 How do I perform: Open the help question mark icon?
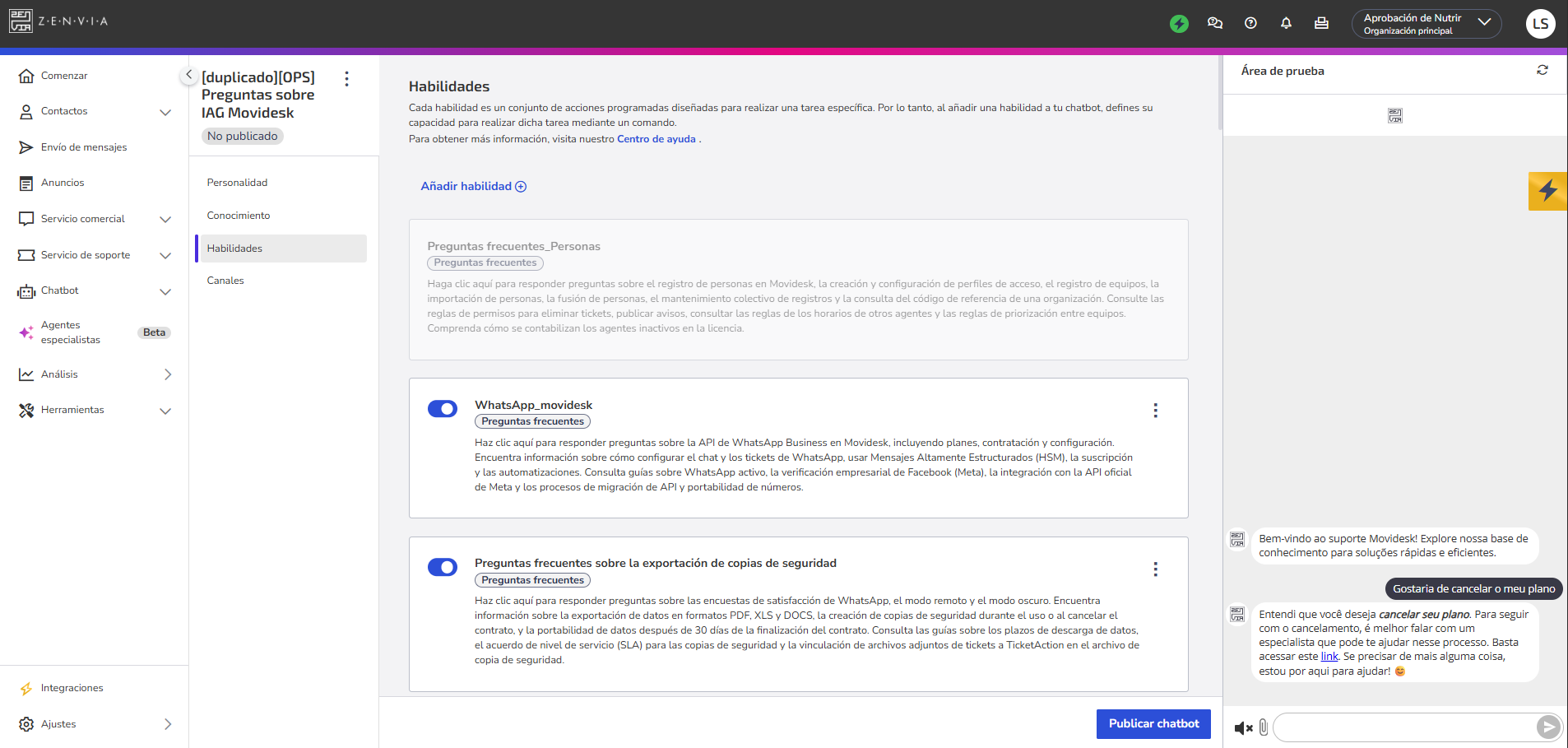[1250, 23]
